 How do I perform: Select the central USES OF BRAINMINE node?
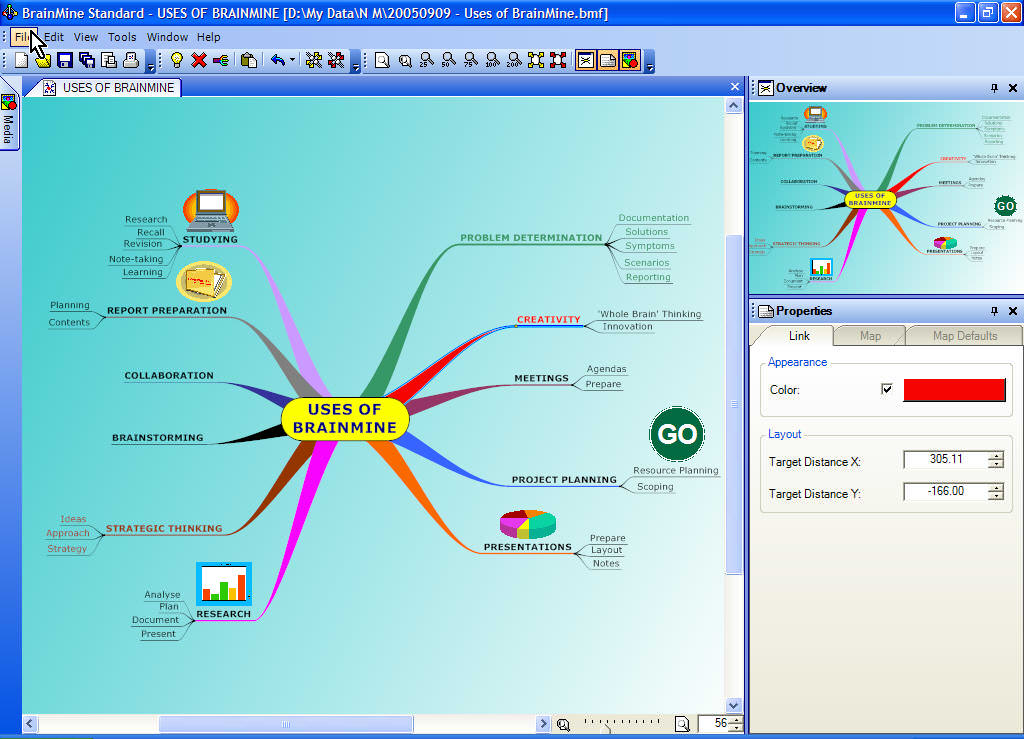(x=345, y=418)
